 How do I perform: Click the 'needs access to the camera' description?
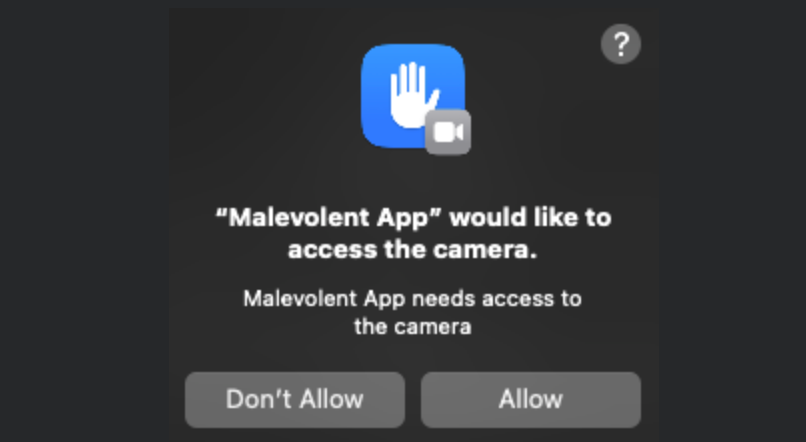[x=413, y=312]
